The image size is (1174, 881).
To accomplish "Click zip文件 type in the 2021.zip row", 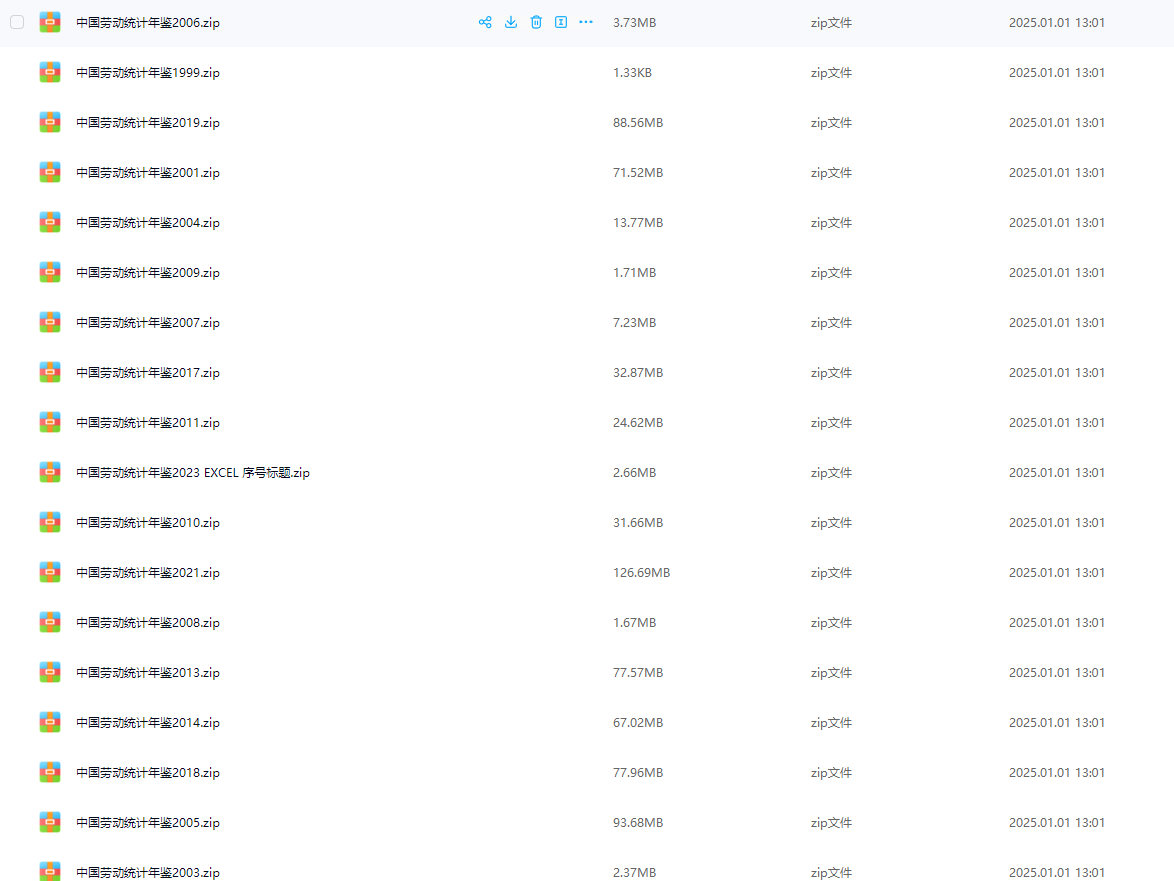I will click(x=831, y=573).
